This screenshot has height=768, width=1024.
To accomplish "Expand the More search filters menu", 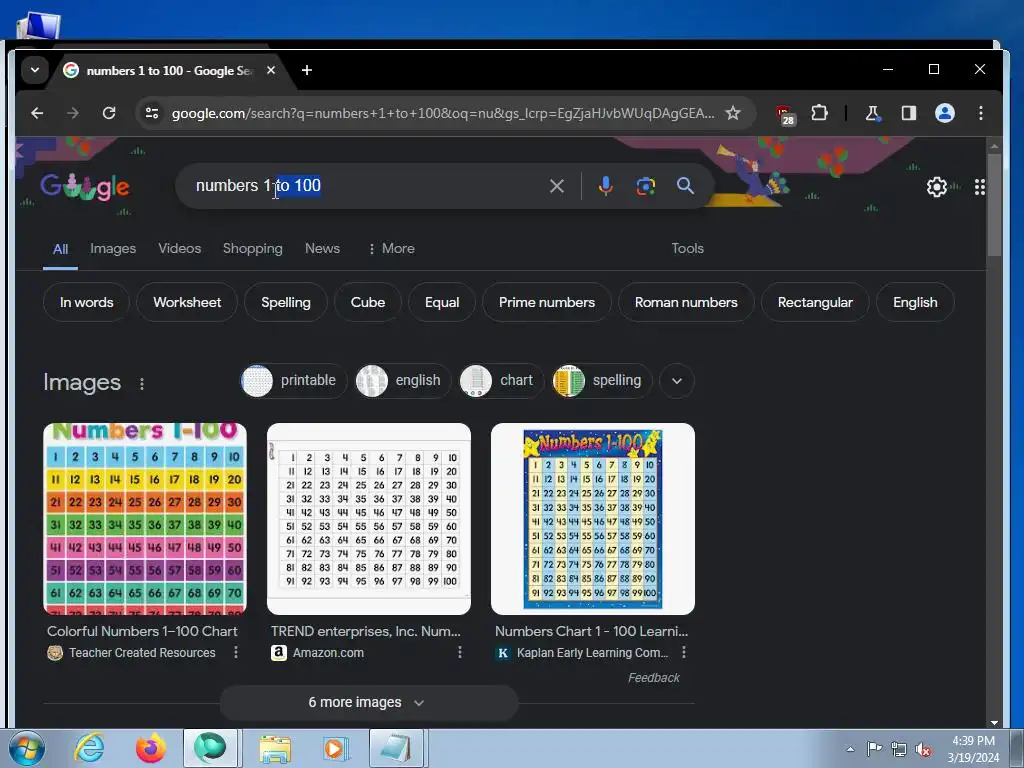I will (391, 249).
